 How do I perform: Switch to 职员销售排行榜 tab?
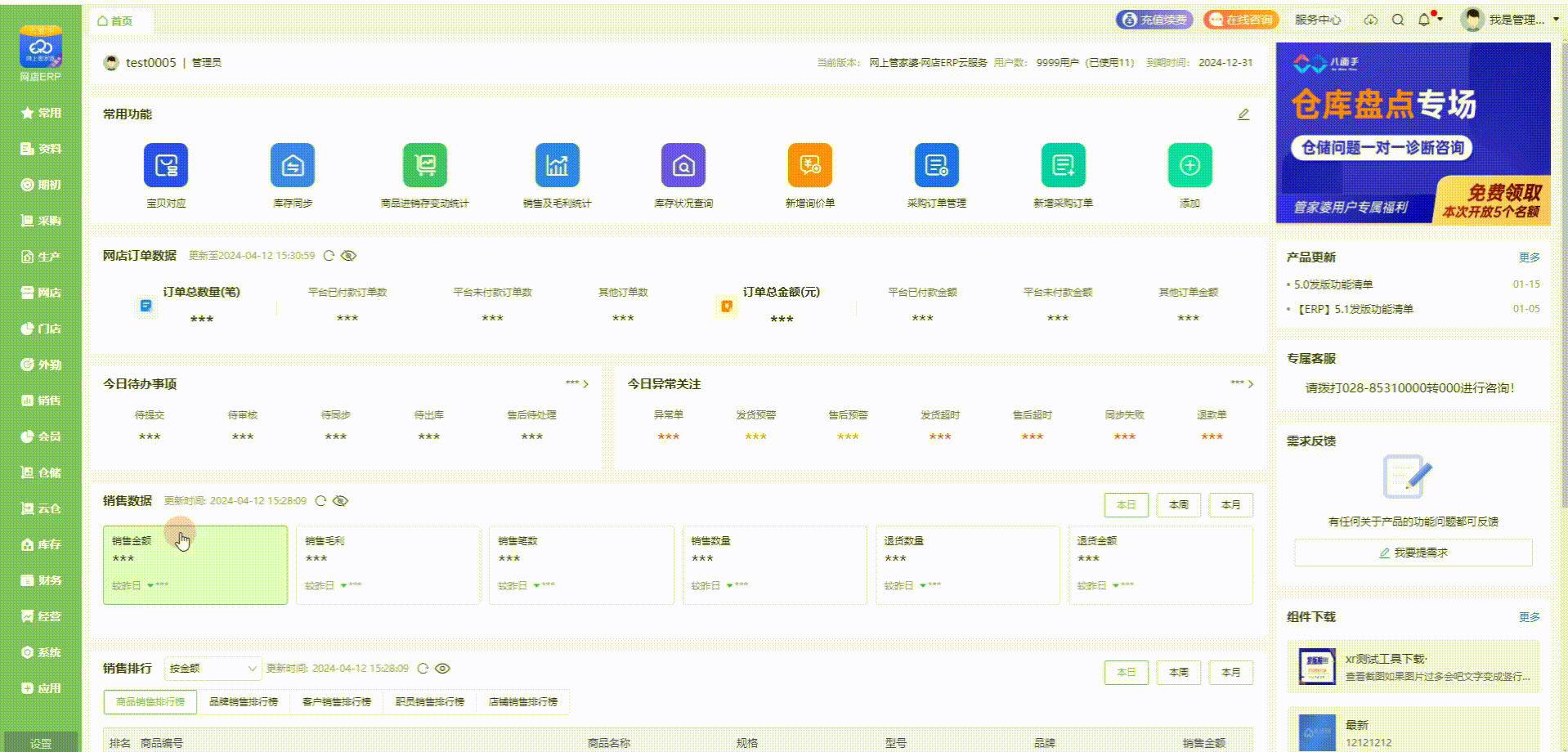click(x=430, y=702)
